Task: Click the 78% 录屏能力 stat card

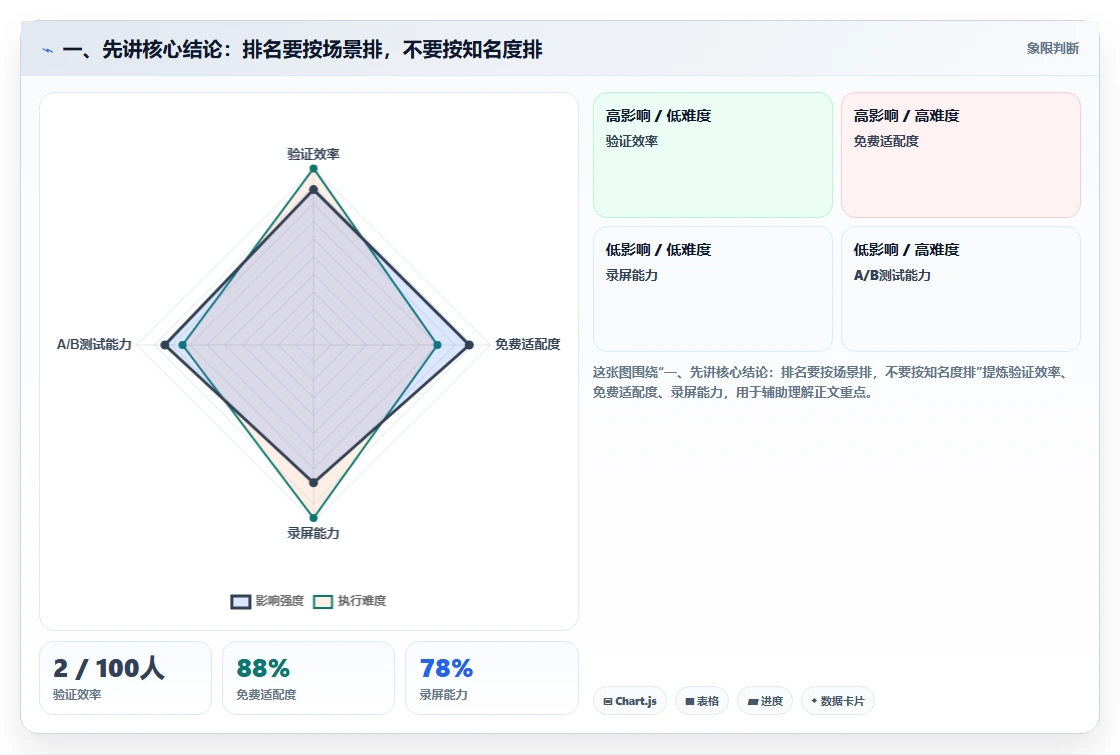Action: 492,678
